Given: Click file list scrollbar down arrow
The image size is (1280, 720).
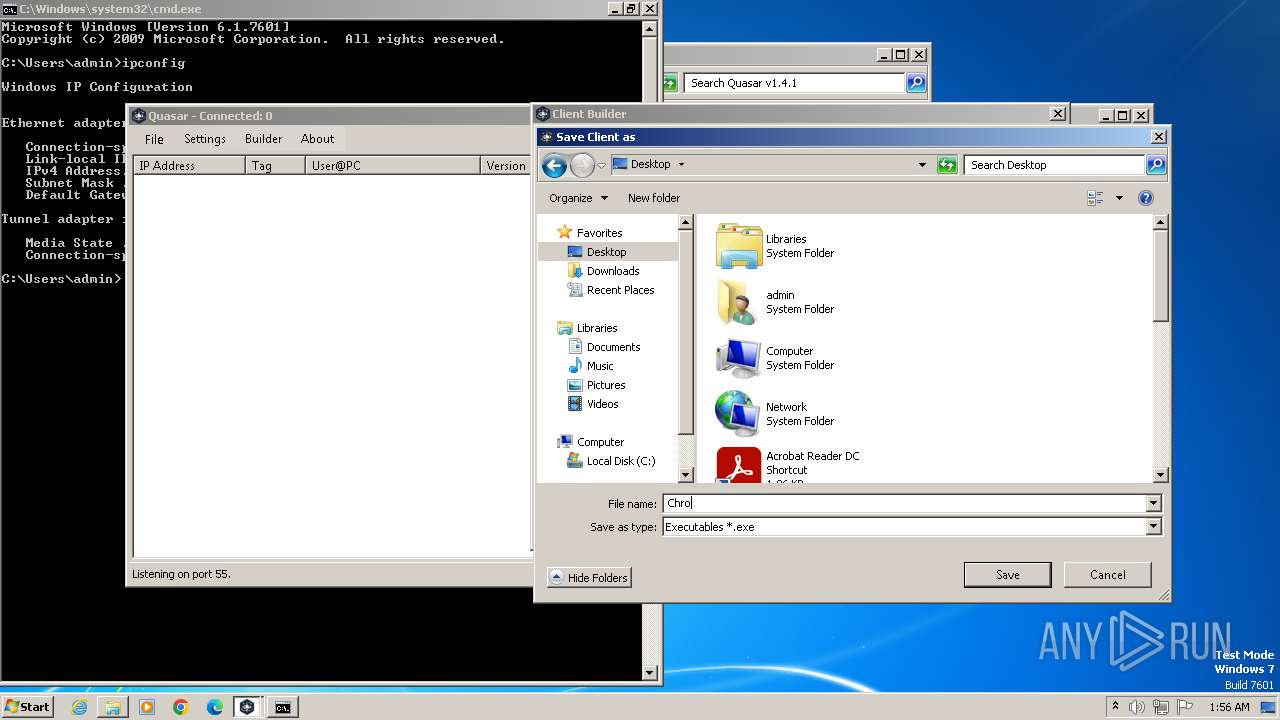Looking at the screenshot, I should coord(1160,475).
